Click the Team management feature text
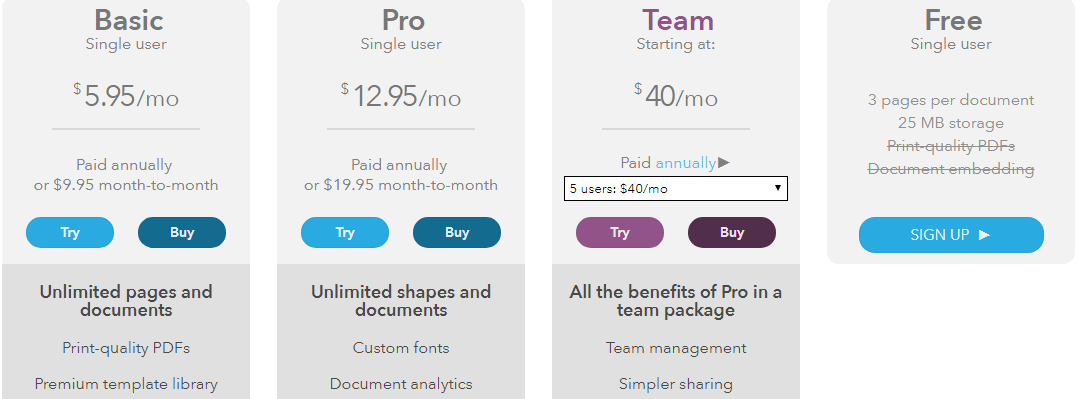The height and width of the screenshot is (399, 1076). click(676, 348)
